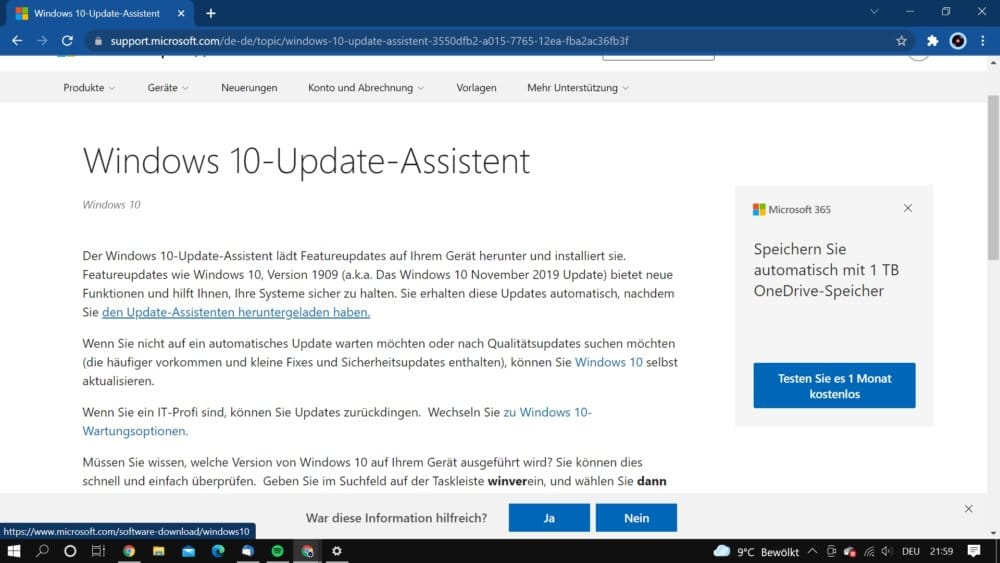Switch DEU input language
Viewport: 1000px width, 563px height.
(911, 552)
